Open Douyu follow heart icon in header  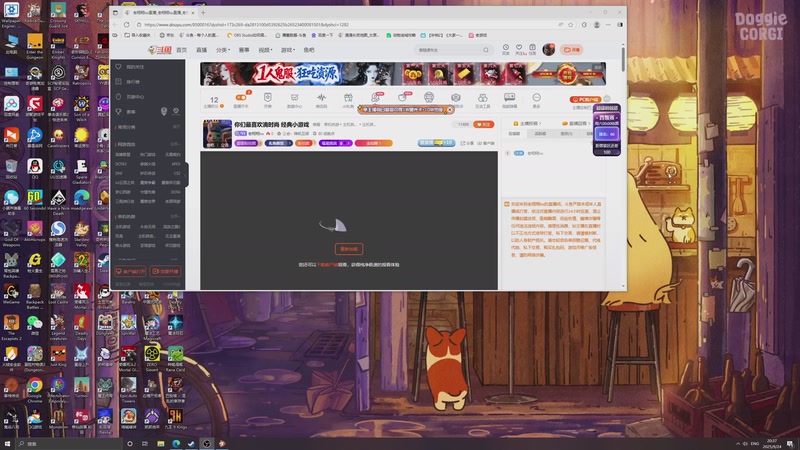pos(519,48)
